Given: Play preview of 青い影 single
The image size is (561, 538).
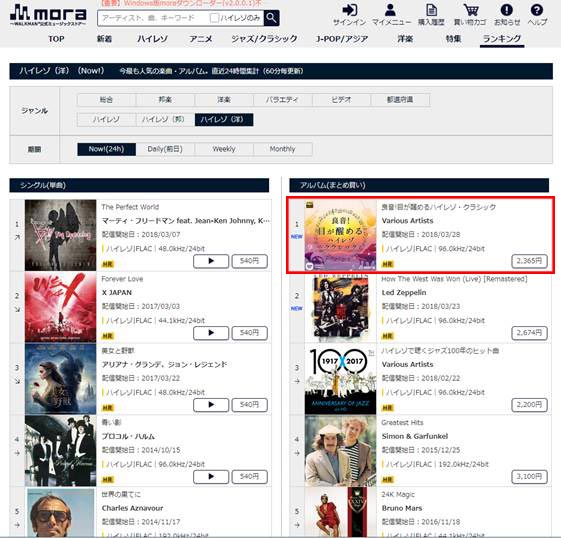Looking at the screenshot, I should pos(211,477).
